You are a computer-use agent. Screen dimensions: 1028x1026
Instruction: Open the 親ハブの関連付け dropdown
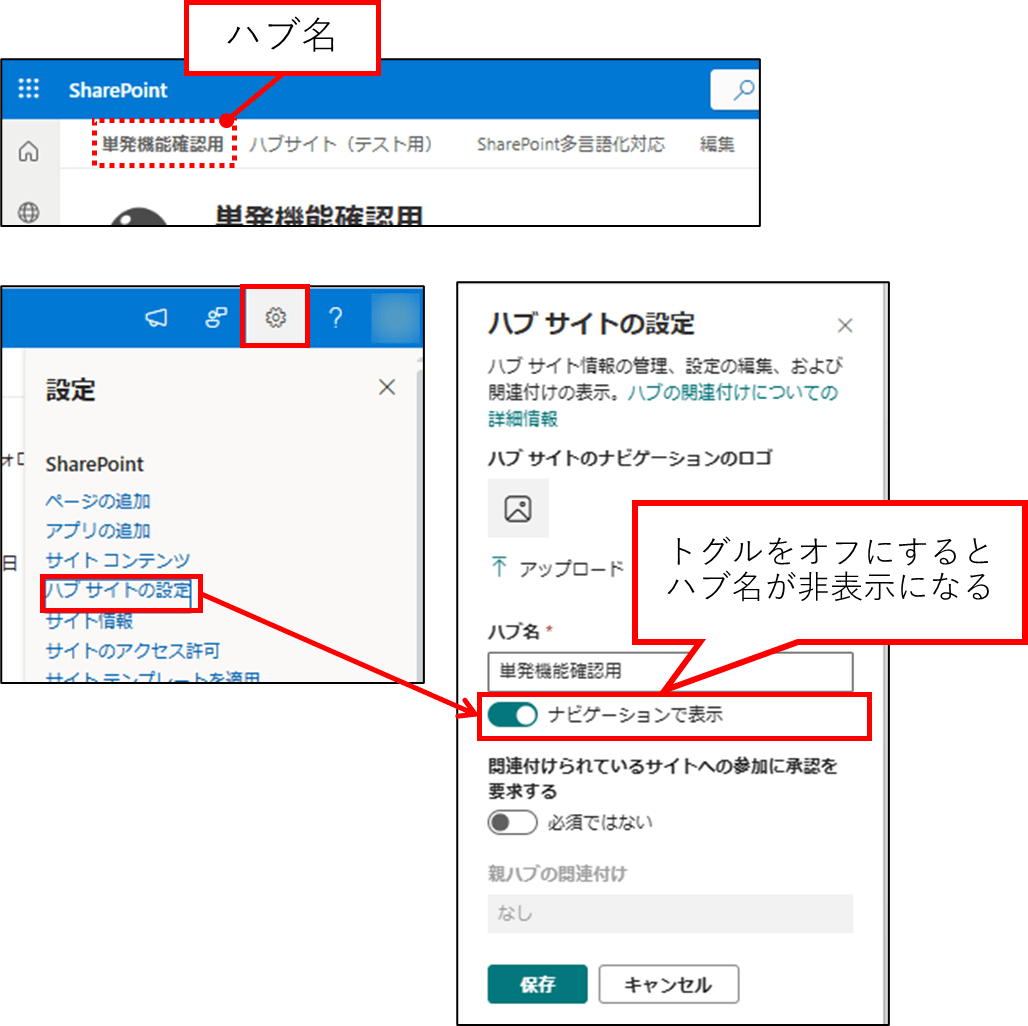670,914
